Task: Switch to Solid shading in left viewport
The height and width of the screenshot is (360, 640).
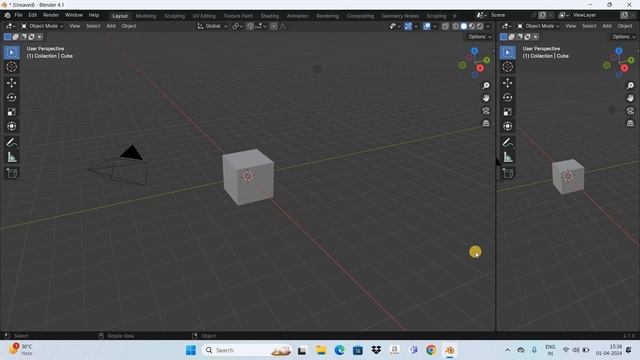Action: coord(464,26)
